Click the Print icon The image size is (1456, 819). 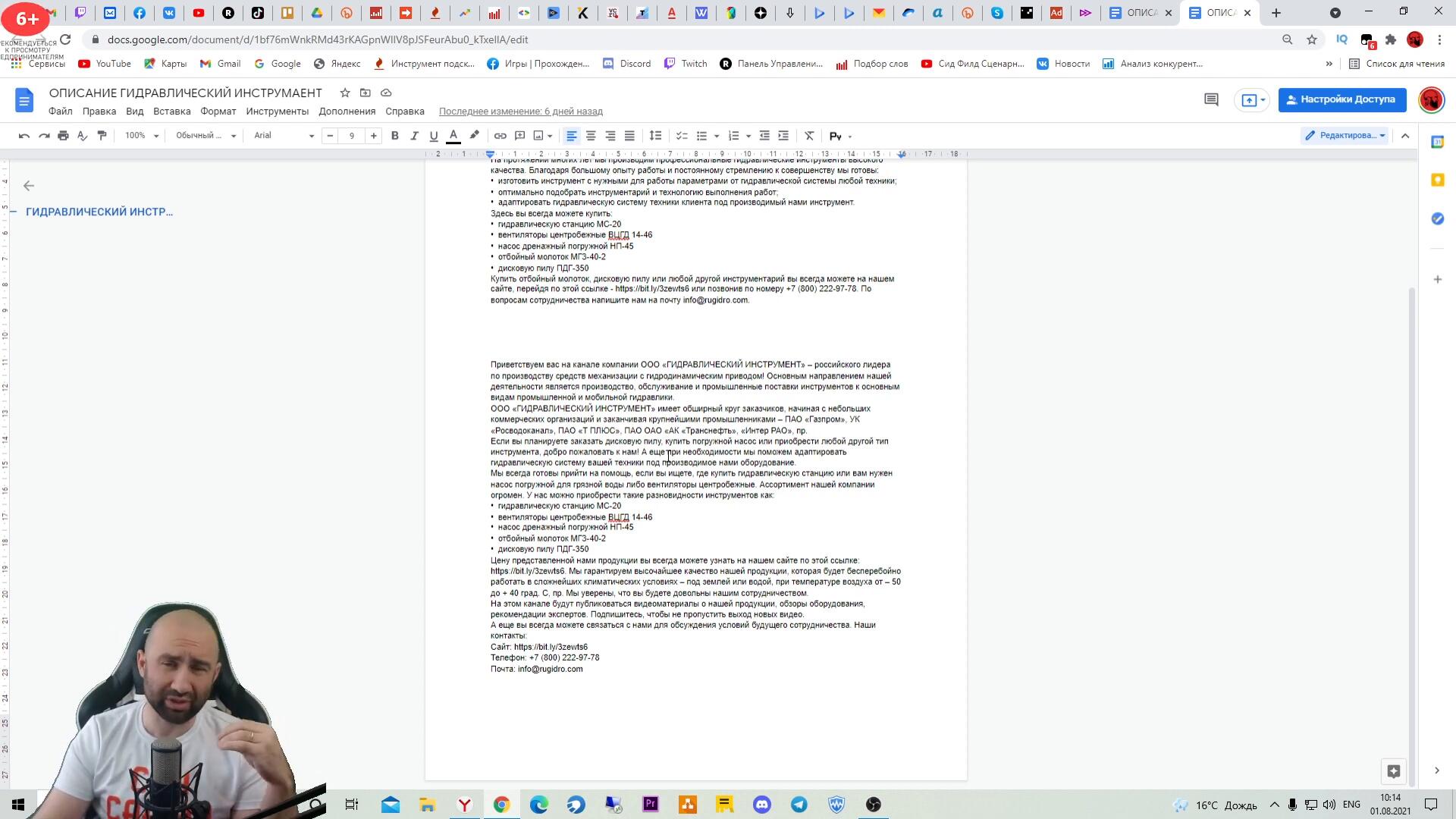pos(63,136)
